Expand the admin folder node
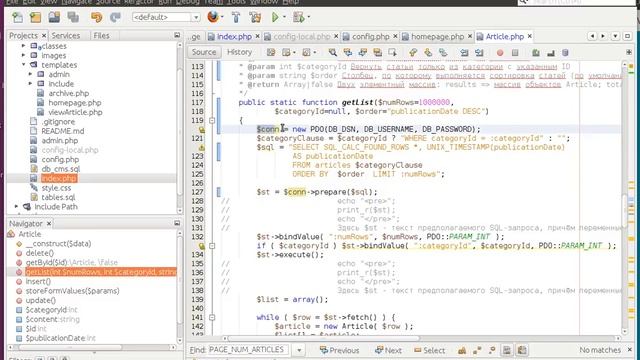Image resolution: width=640 pixels, height=360 pixels. click(x=31, y=74)
